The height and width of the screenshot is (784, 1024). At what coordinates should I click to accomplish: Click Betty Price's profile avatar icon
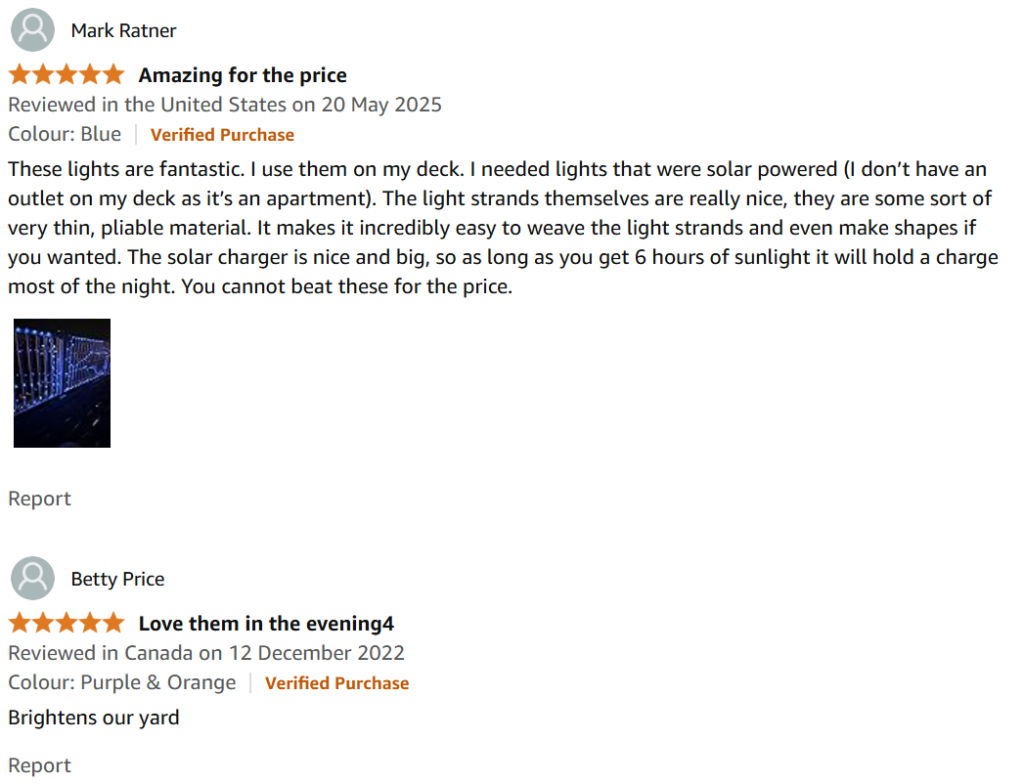pyautogui.click(x=33, y=578)
